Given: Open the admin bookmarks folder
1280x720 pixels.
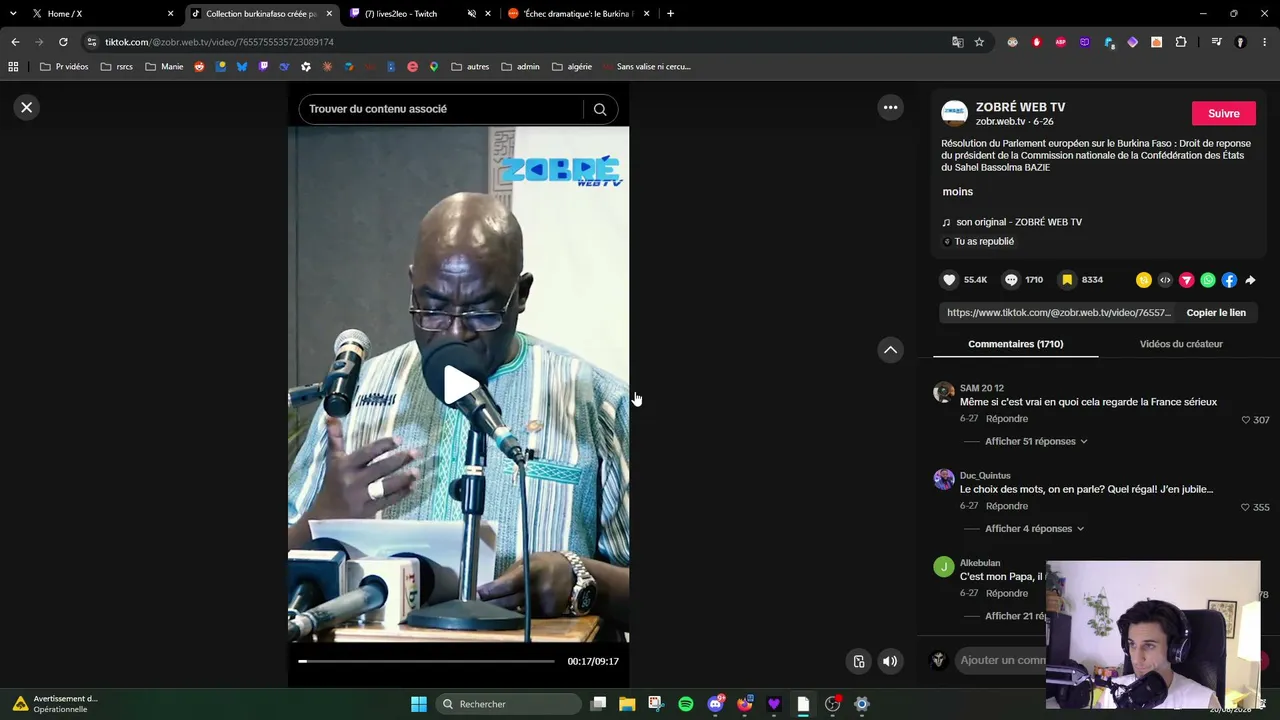Looking at the screenshot, I should point(521,67).
